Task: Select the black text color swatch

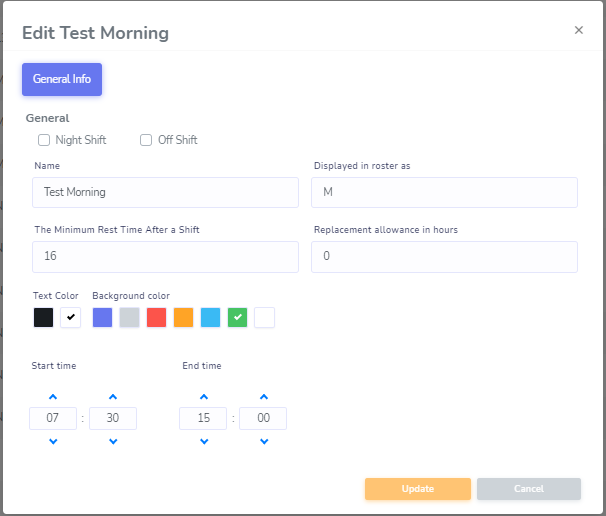Action: pos(43,318)
